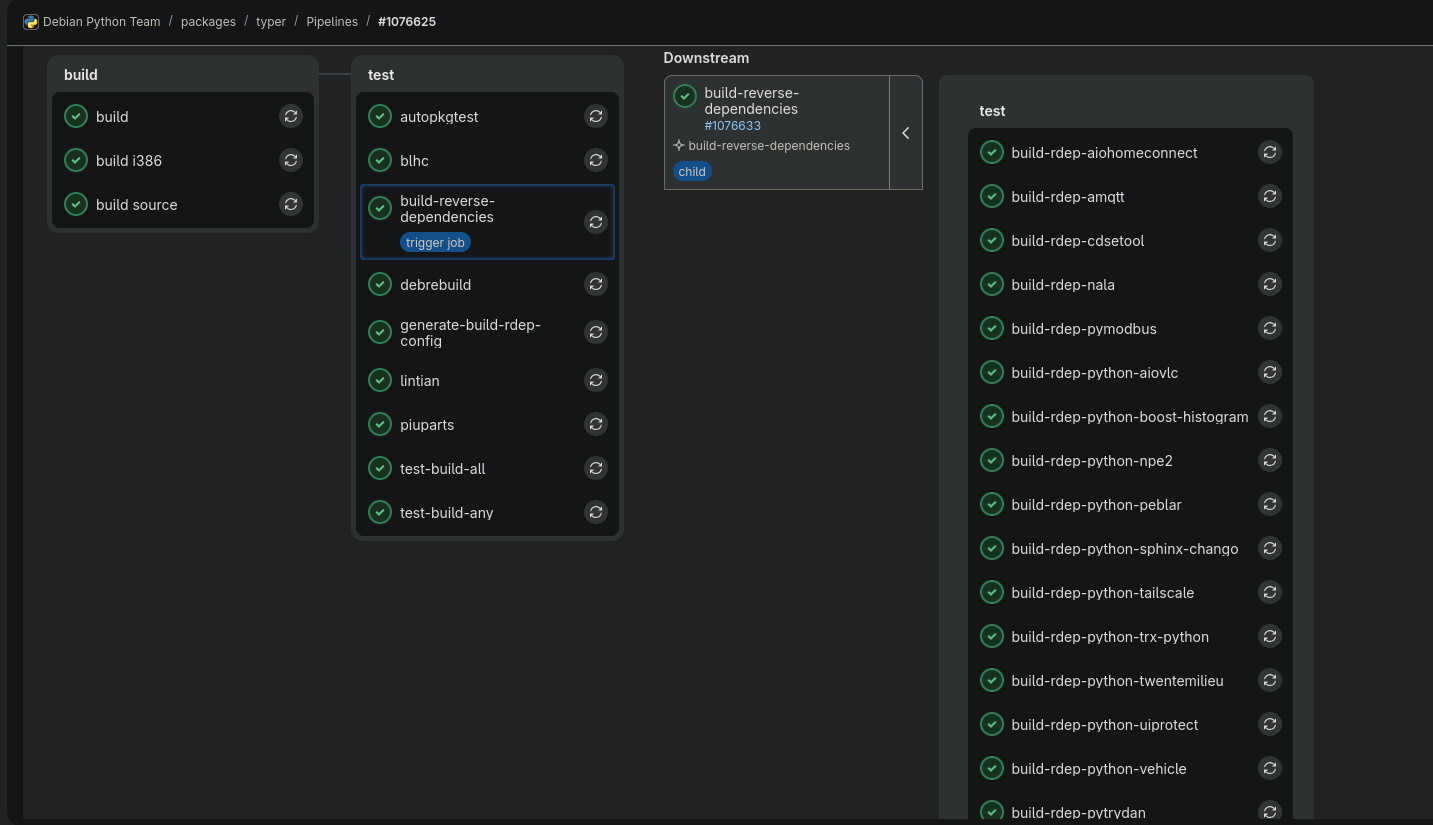The image size is (1433, 825).
Task: Click the child pipeline badge
Action: 691,171
